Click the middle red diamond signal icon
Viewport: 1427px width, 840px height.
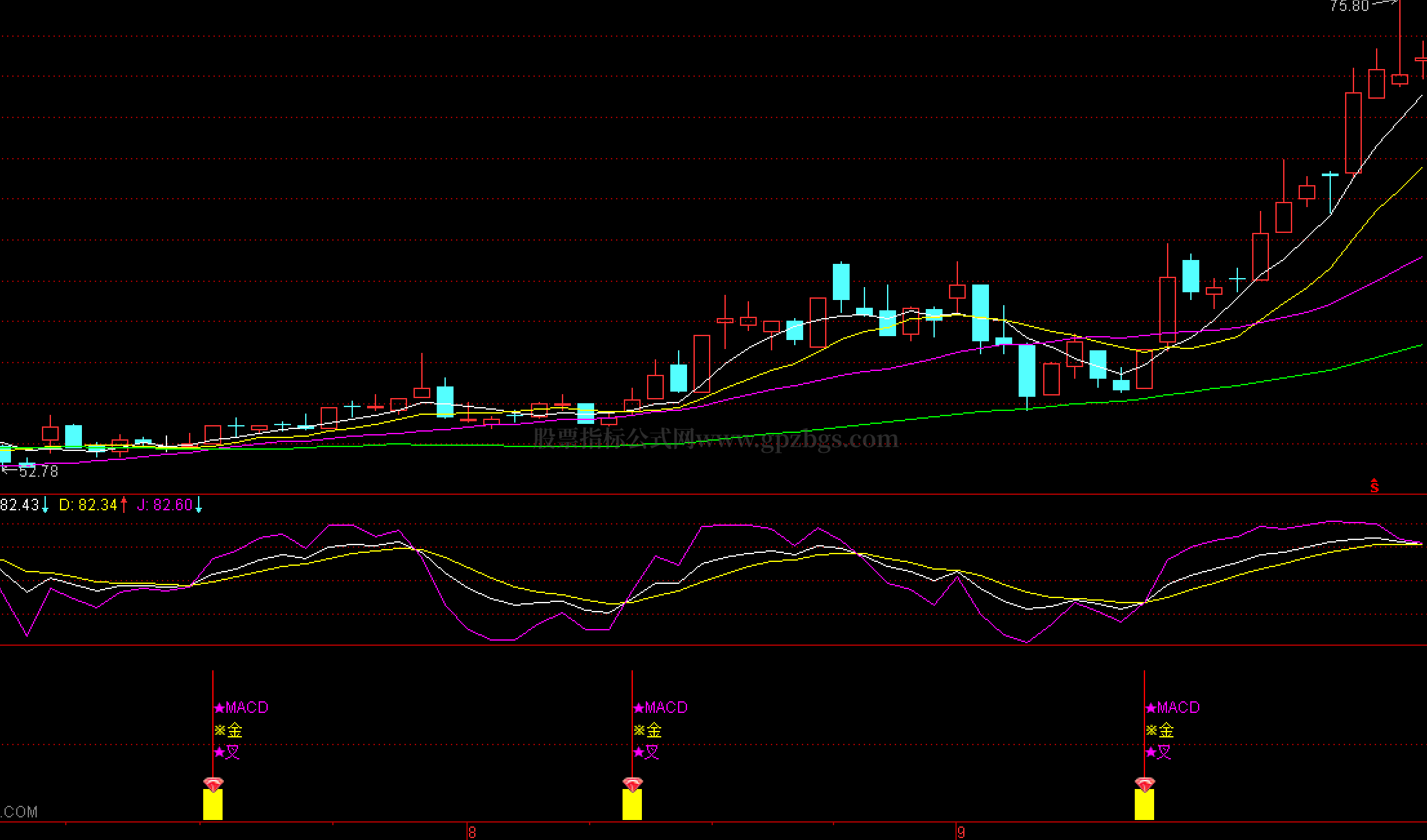pyautogui.click(x=632, y=784)
